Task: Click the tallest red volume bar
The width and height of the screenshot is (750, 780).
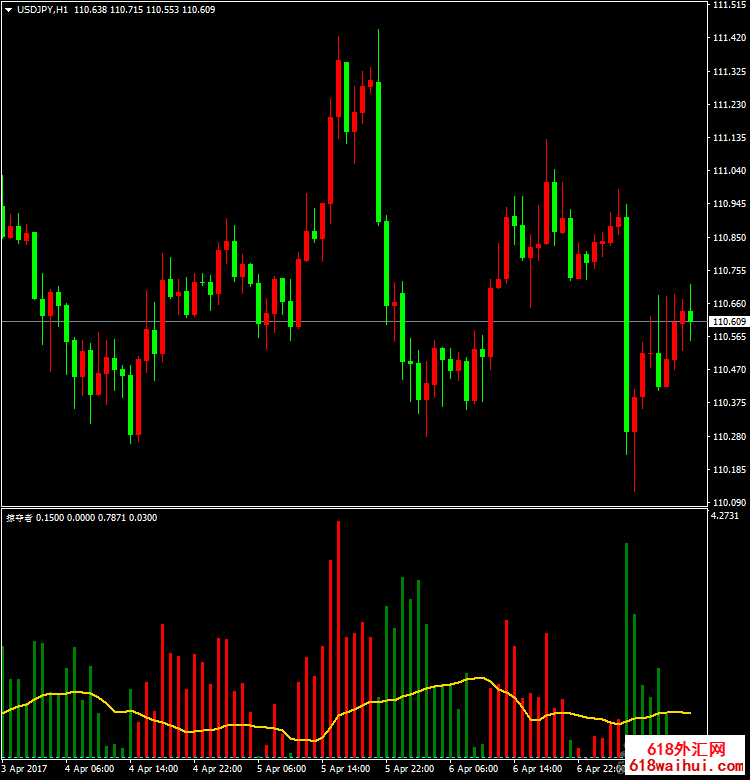Action: (x=338, y=640)
